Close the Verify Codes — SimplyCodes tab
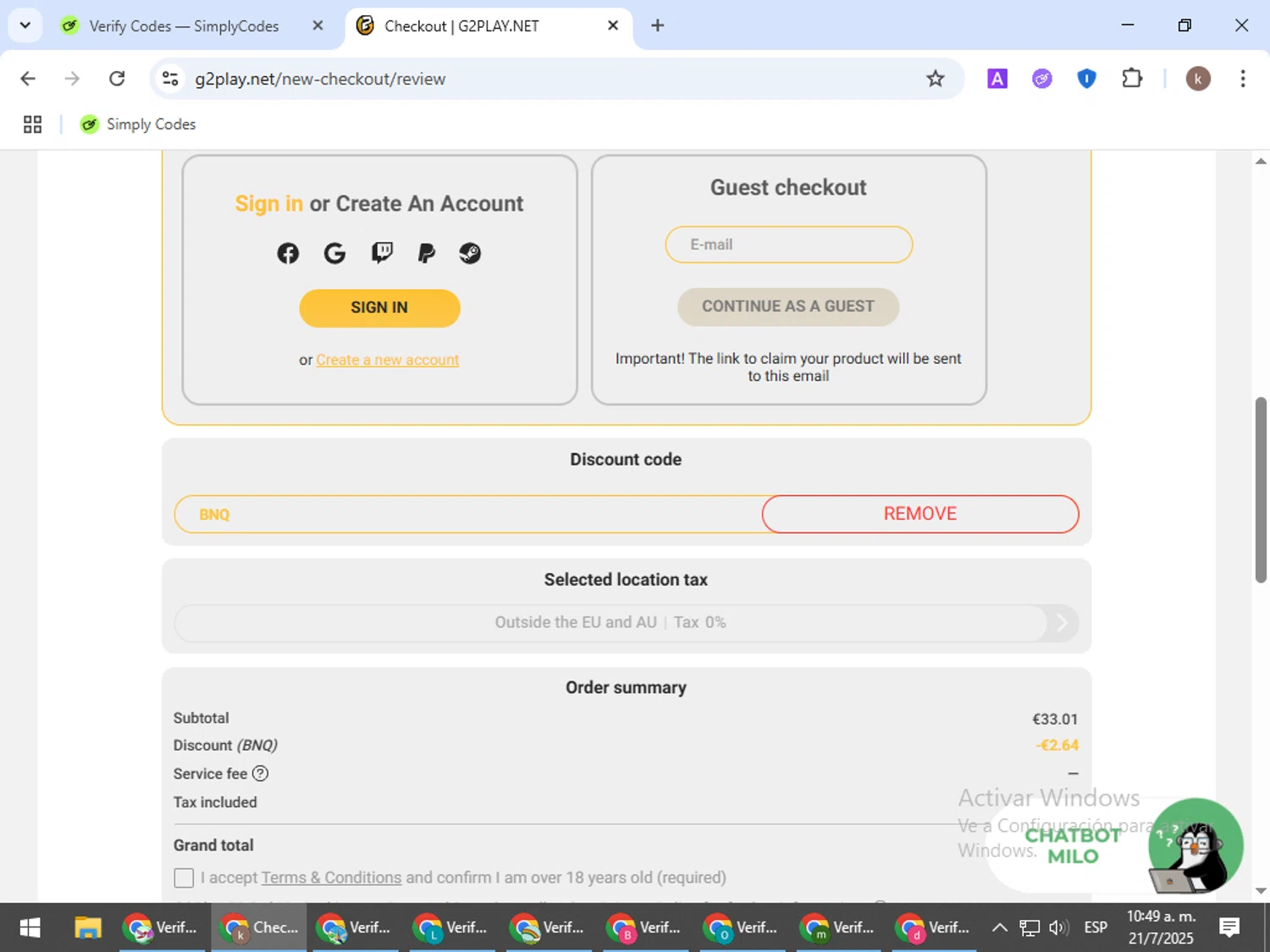1270x952 pixels. coord(317,25)
